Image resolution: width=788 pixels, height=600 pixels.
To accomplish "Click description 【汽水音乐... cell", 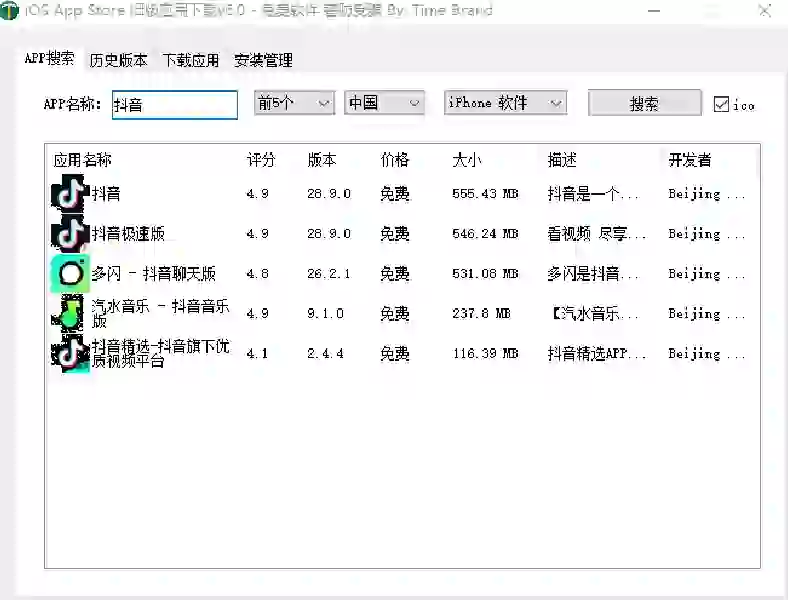I will coord(595,314).
